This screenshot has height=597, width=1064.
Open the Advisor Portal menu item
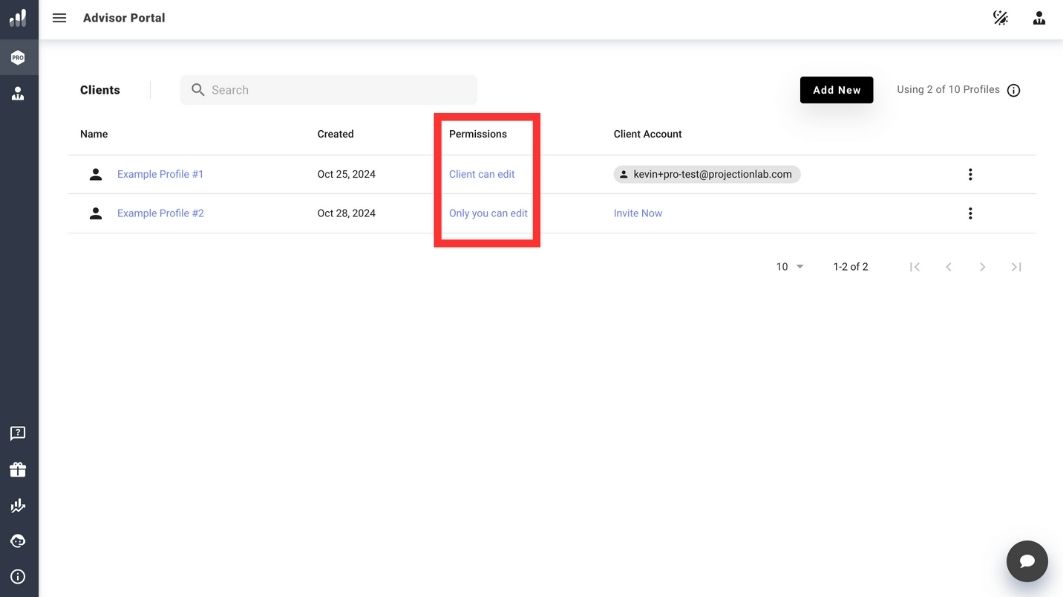pyautogui.click(x=123, y=17)
